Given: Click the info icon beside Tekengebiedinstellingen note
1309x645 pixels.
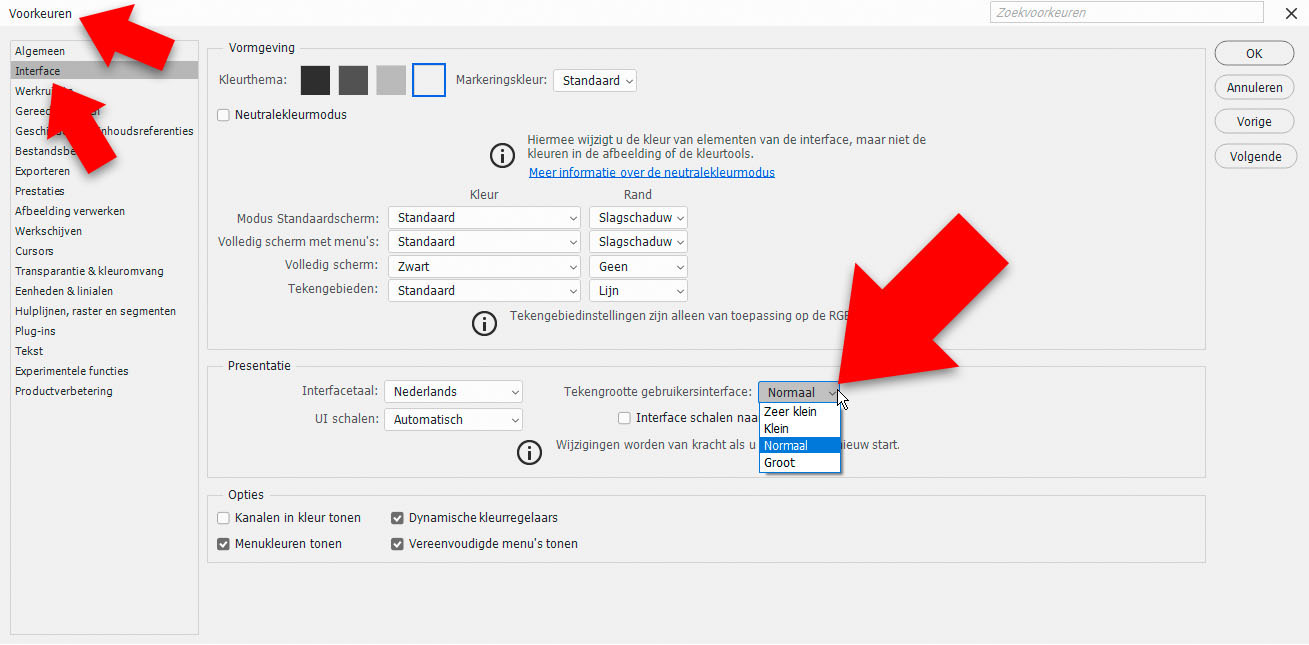Looking at the screenshot, I should [x=484, y=323].
